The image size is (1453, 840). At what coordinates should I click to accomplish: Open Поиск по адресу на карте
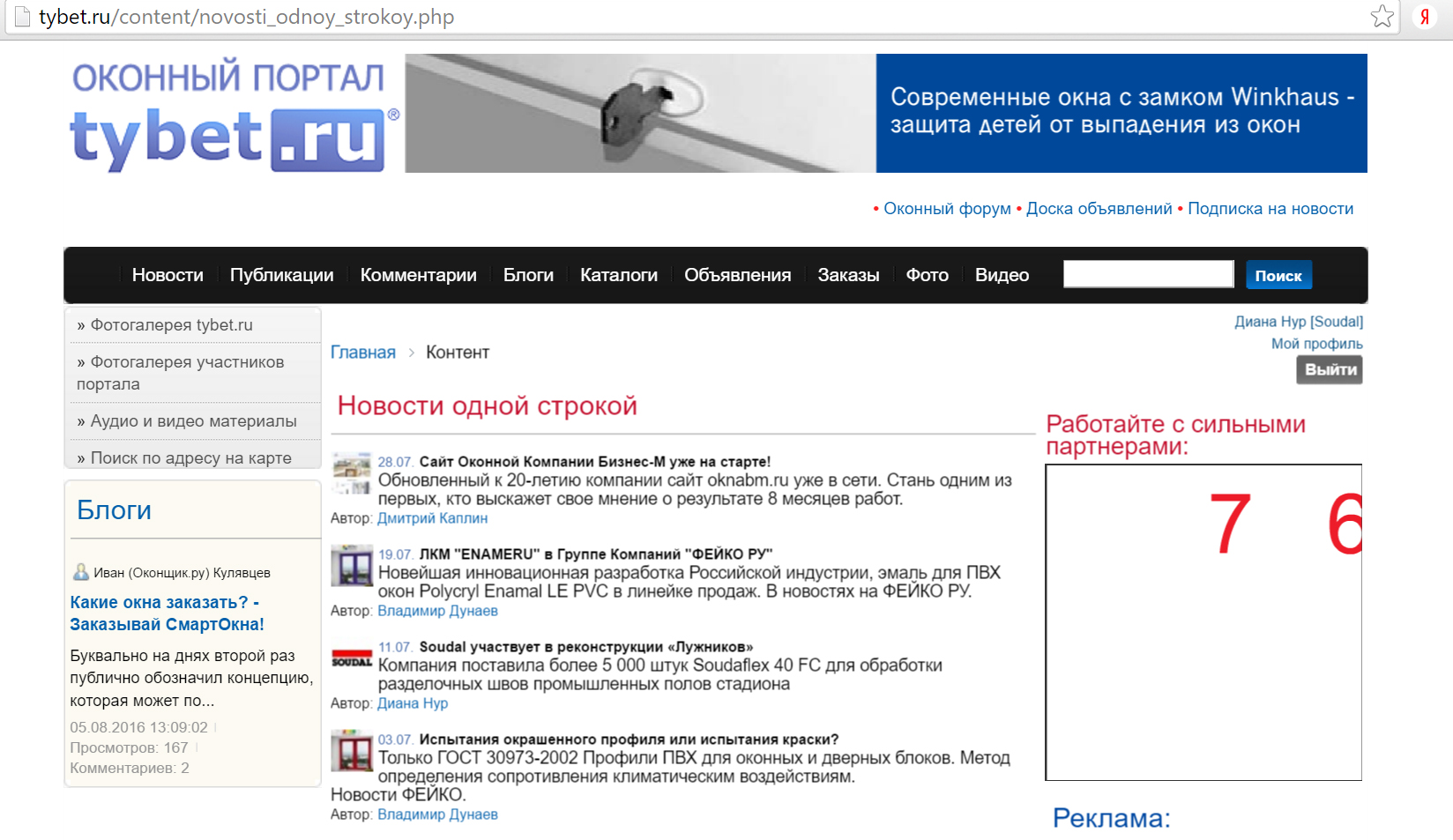point(192,457)
